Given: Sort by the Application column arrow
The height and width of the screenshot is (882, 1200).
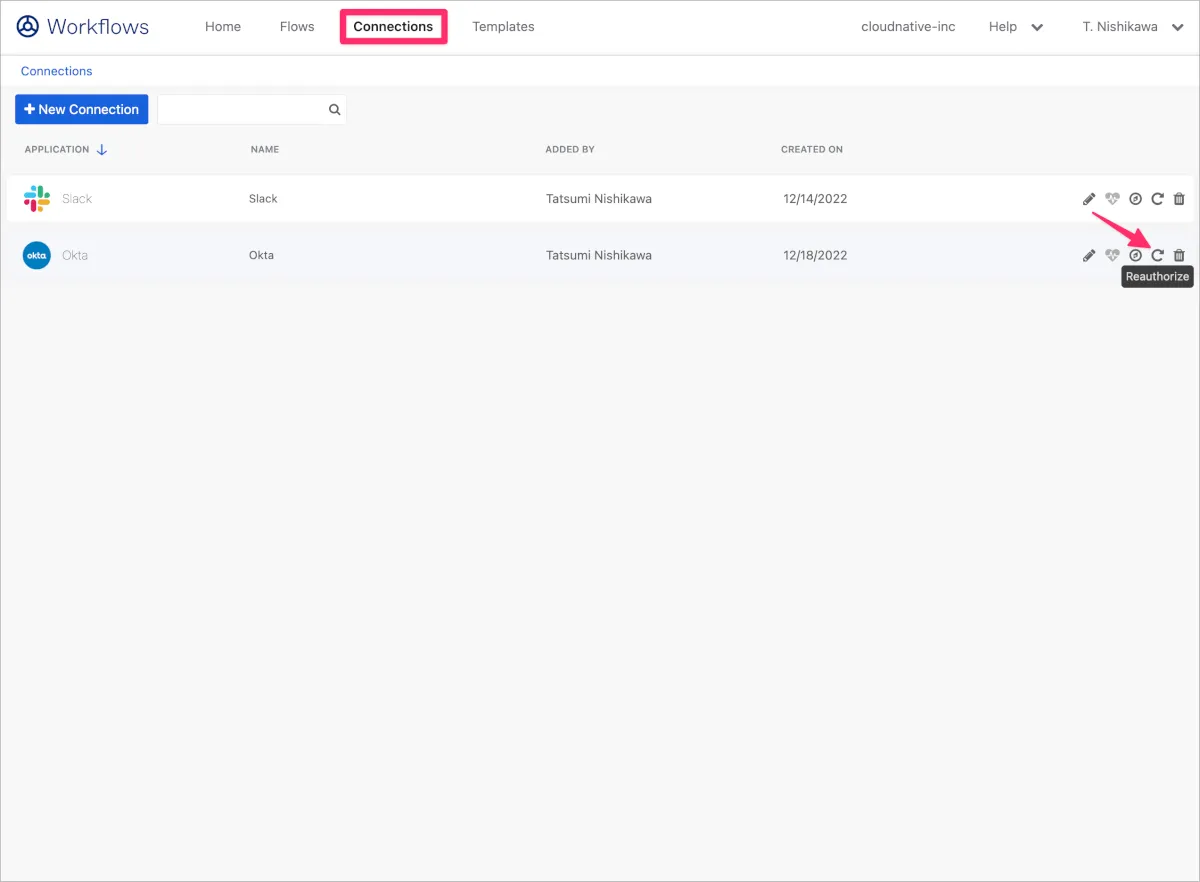Looking at the screenshot, I should 101,150.
